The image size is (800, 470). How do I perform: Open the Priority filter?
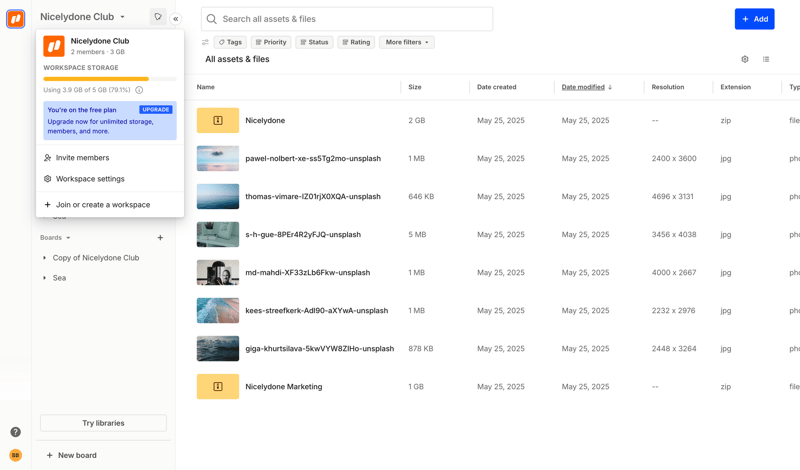271,42
